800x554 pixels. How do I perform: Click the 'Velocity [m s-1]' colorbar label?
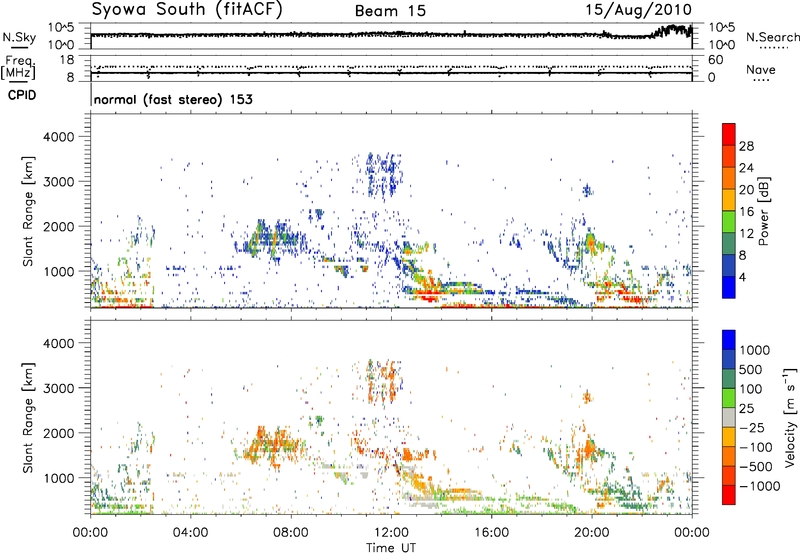point(789,417)
